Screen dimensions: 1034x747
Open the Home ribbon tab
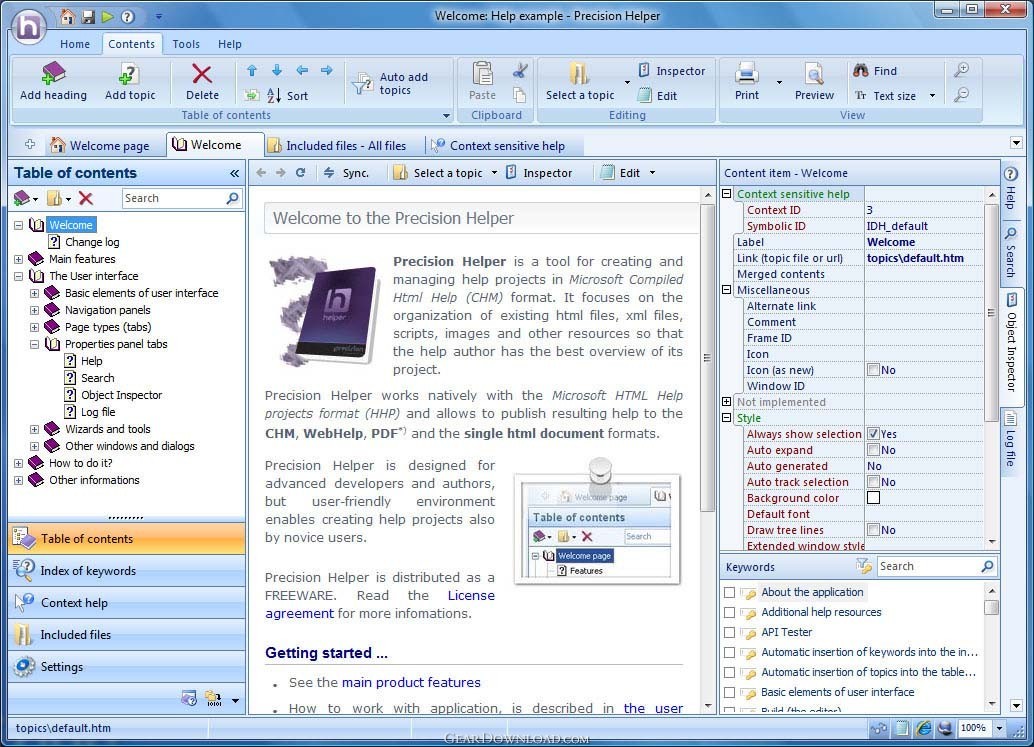(x=75, y=44)
